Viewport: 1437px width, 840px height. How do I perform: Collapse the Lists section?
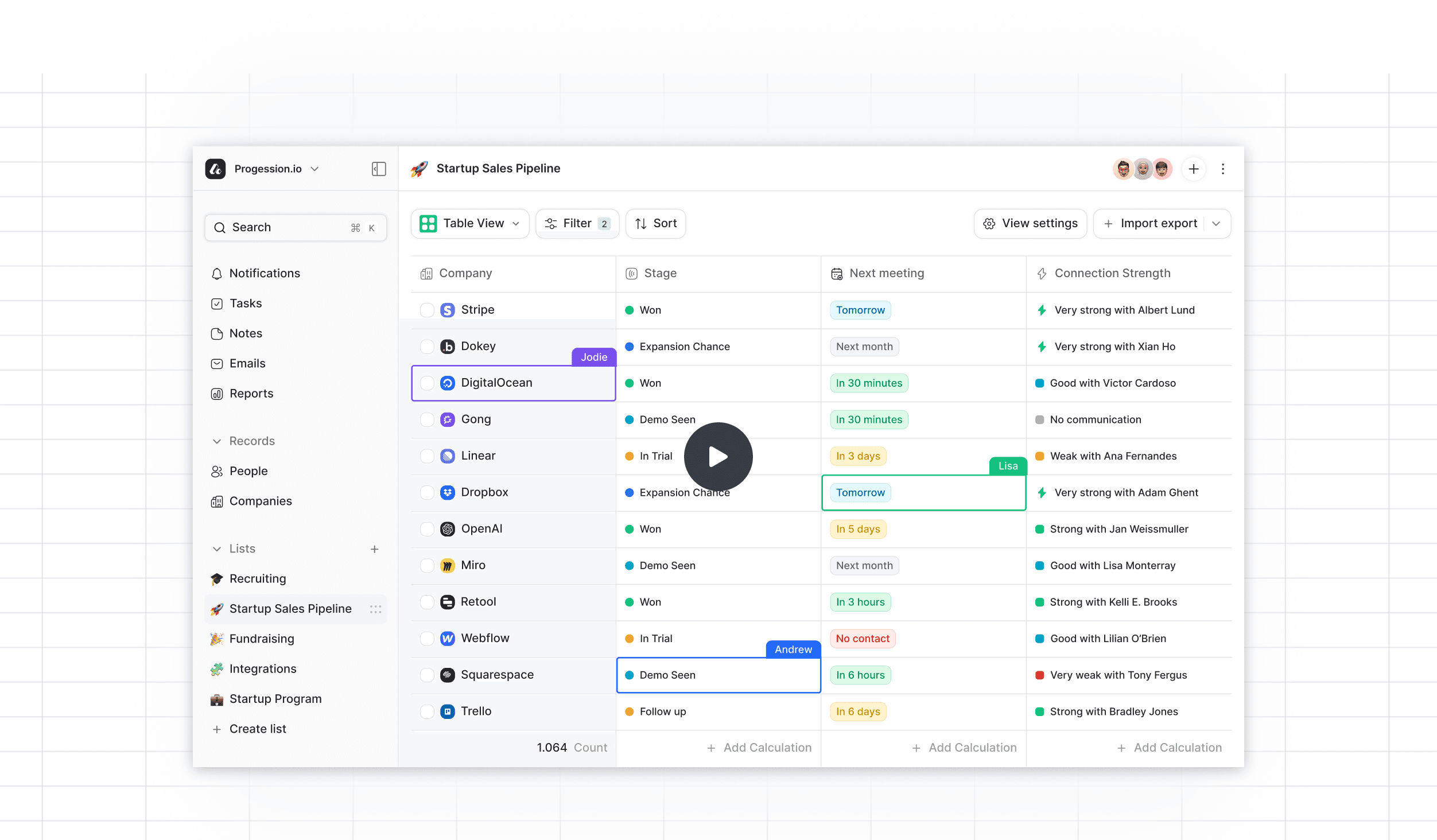coord(217,549)
